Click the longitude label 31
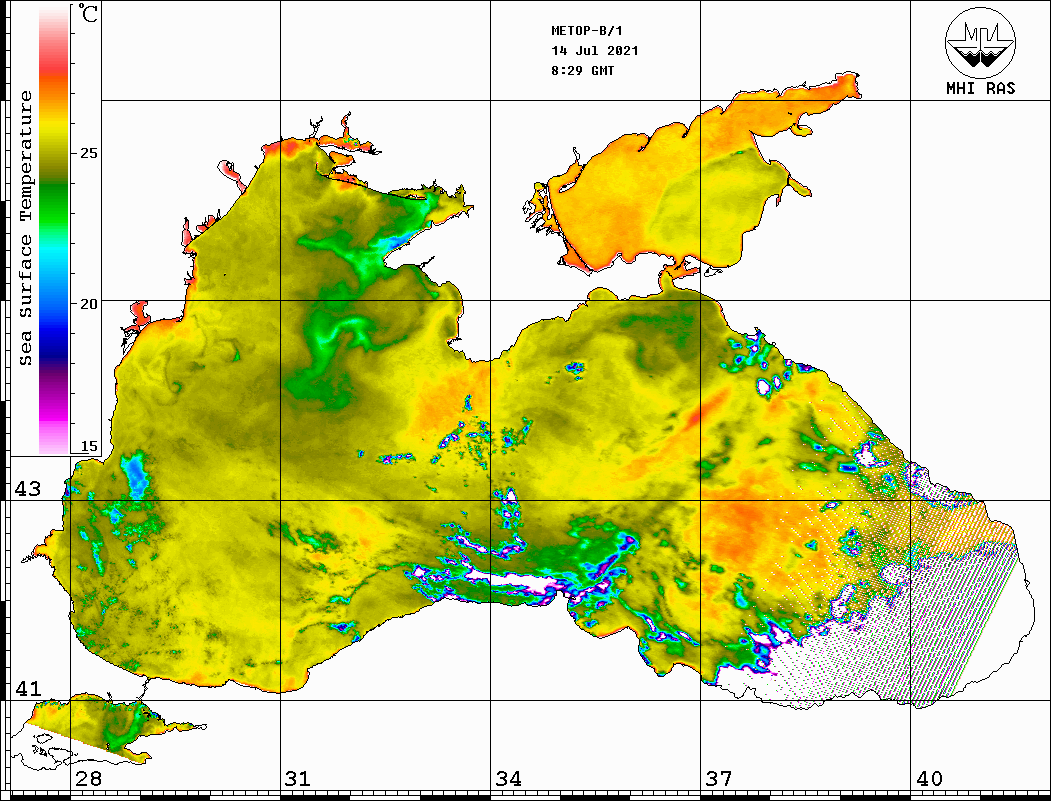Viewport: 1051px width, 801px height. pyautogui.click(x=298, y=779)
